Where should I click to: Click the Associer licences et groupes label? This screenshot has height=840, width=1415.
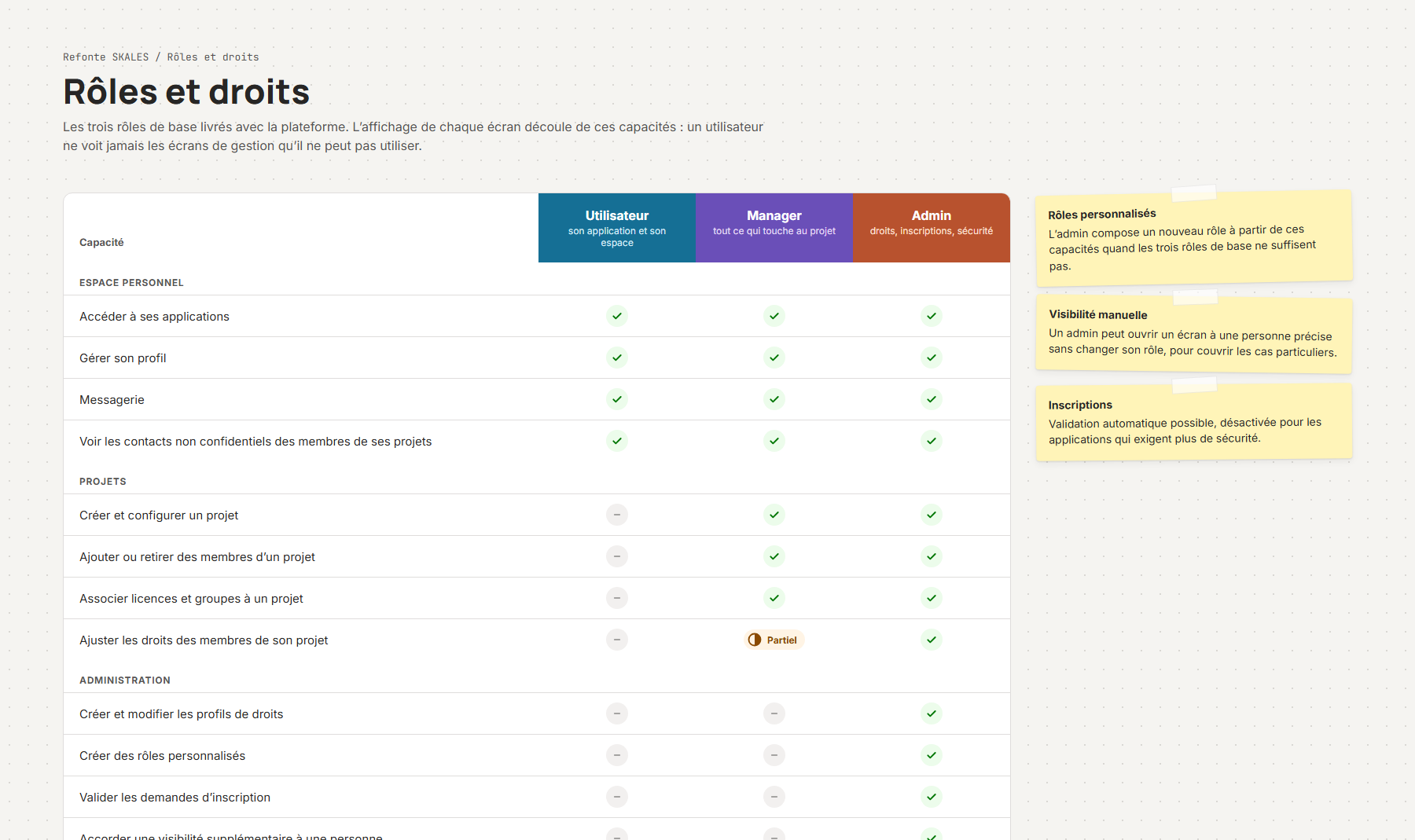[x=191, y=599]
